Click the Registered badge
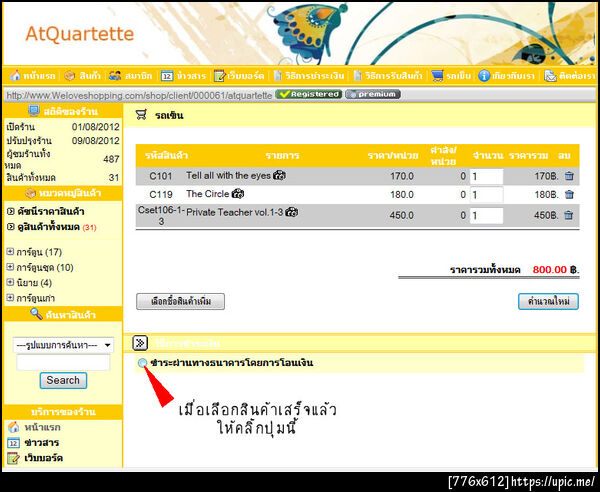The width and height of the screenshot is (600, 492). point(308,94)
